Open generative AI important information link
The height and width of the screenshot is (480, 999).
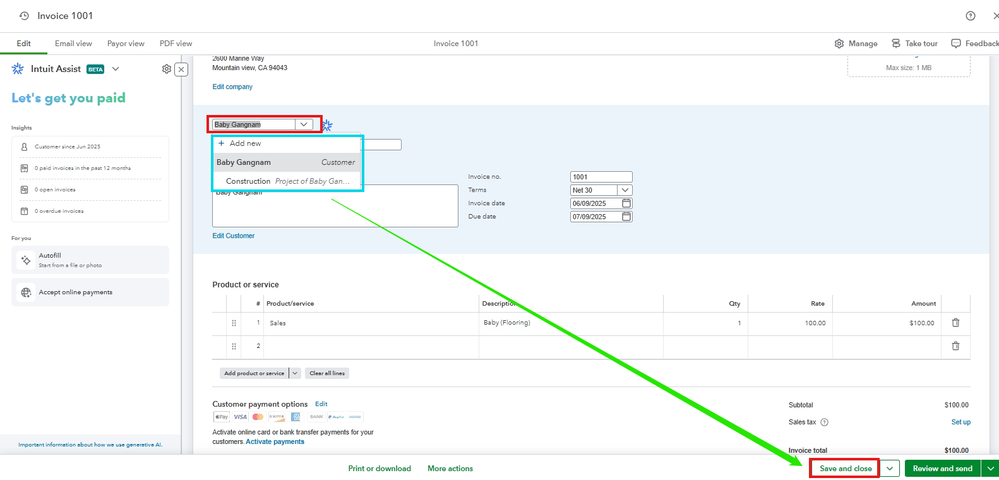tap(90, 445)
